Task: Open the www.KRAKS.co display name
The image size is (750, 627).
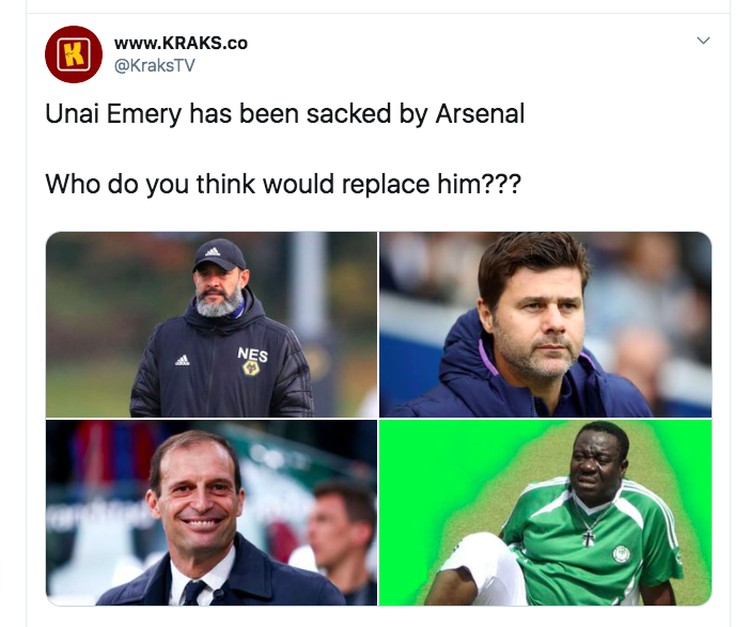Action: [x=181, y=43]
